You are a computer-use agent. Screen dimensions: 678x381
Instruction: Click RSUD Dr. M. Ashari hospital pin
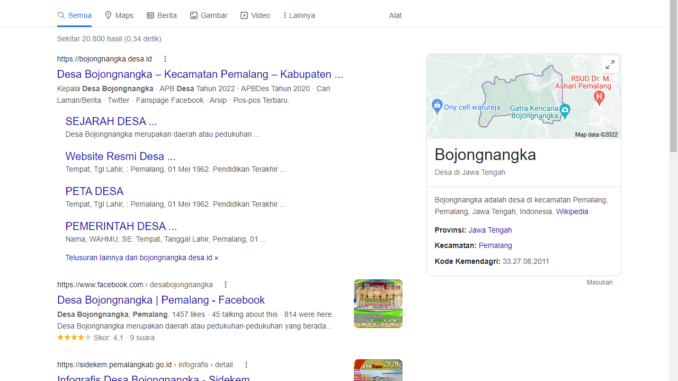click(x=599, y=97)
